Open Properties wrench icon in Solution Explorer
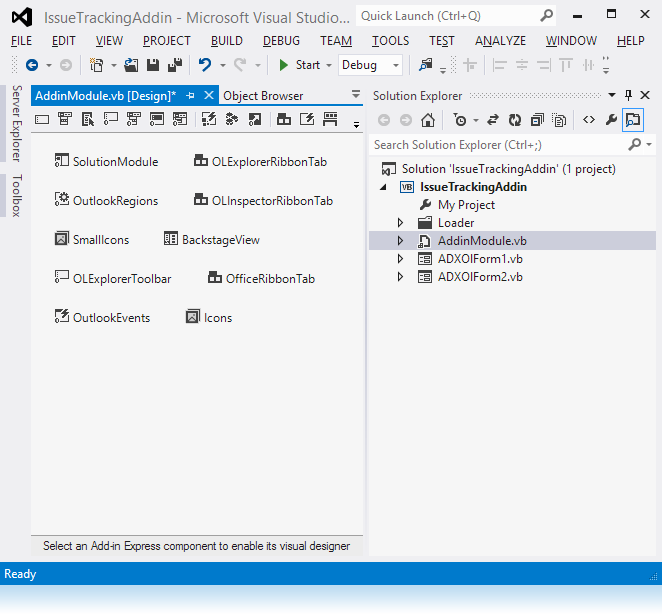 [611, 120]
